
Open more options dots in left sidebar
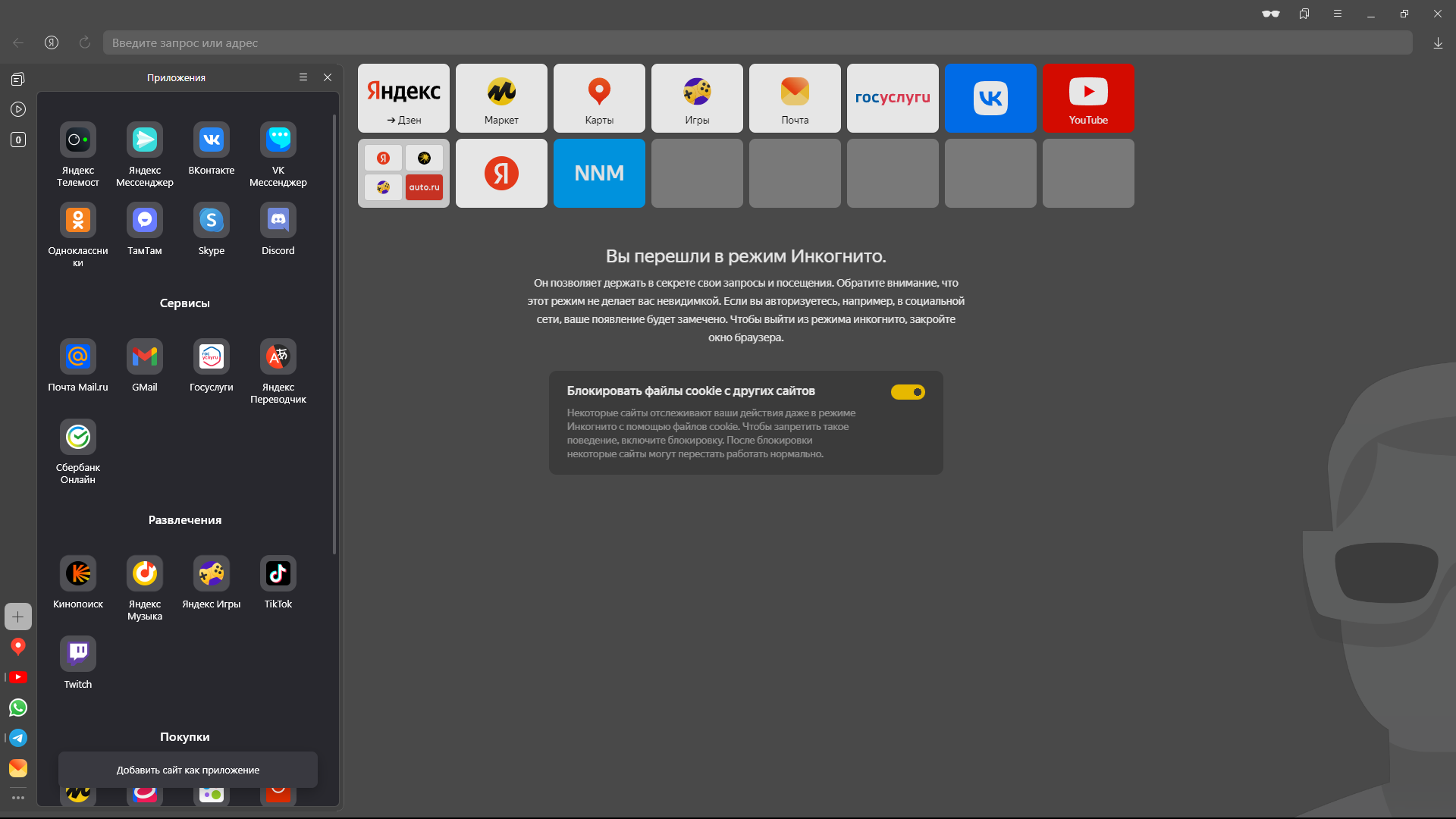[x=18, y=798]
